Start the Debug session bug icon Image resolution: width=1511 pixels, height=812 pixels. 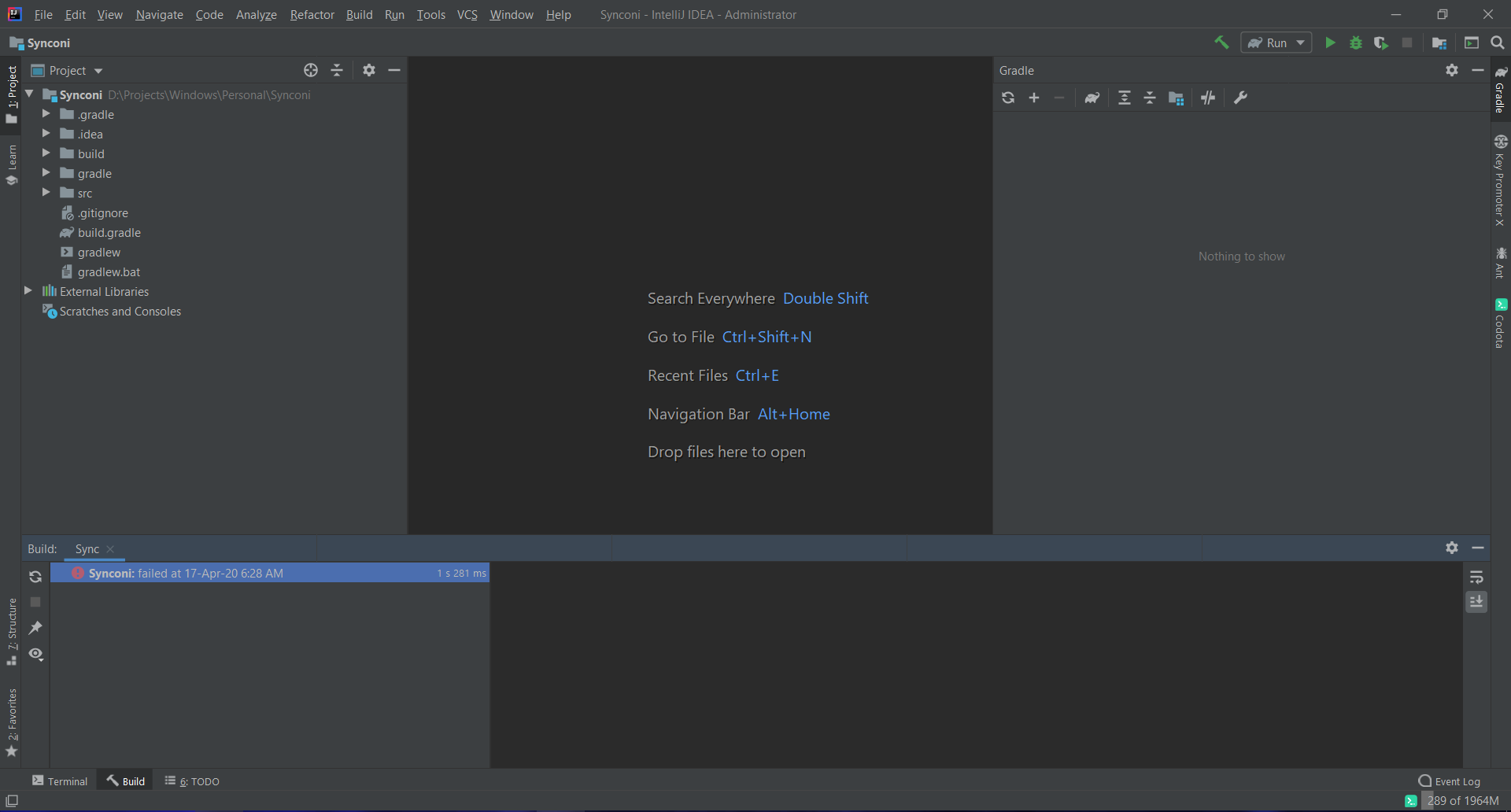pos(1355,42)
